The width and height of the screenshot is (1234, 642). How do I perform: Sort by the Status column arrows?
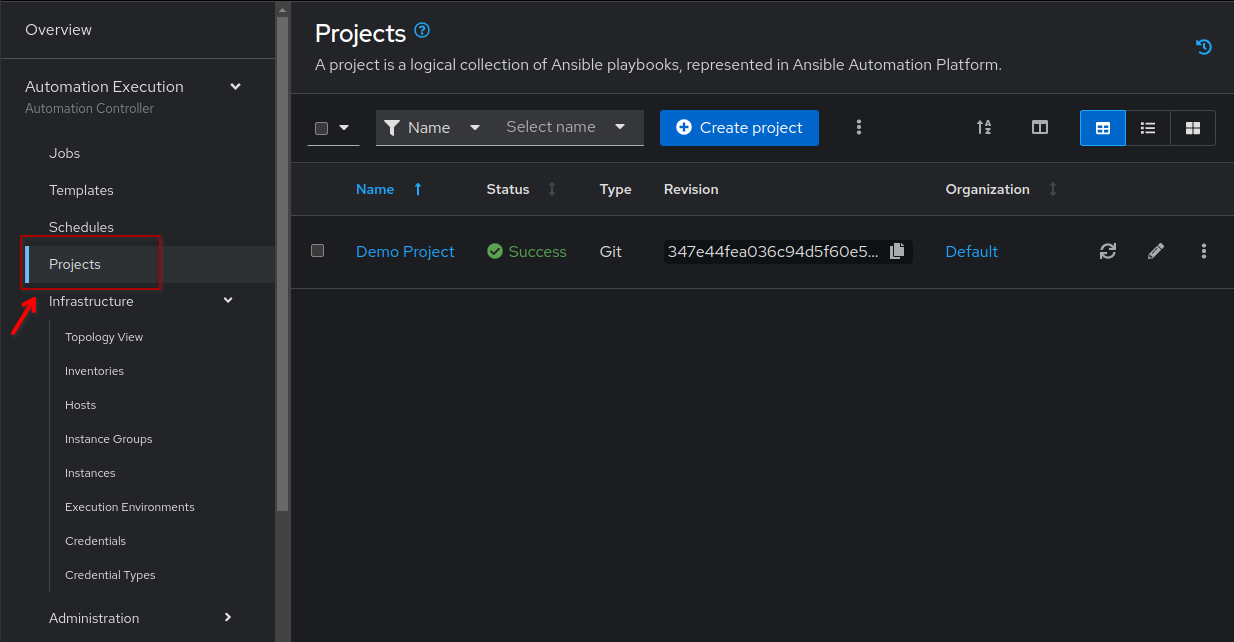pos(552,189)
